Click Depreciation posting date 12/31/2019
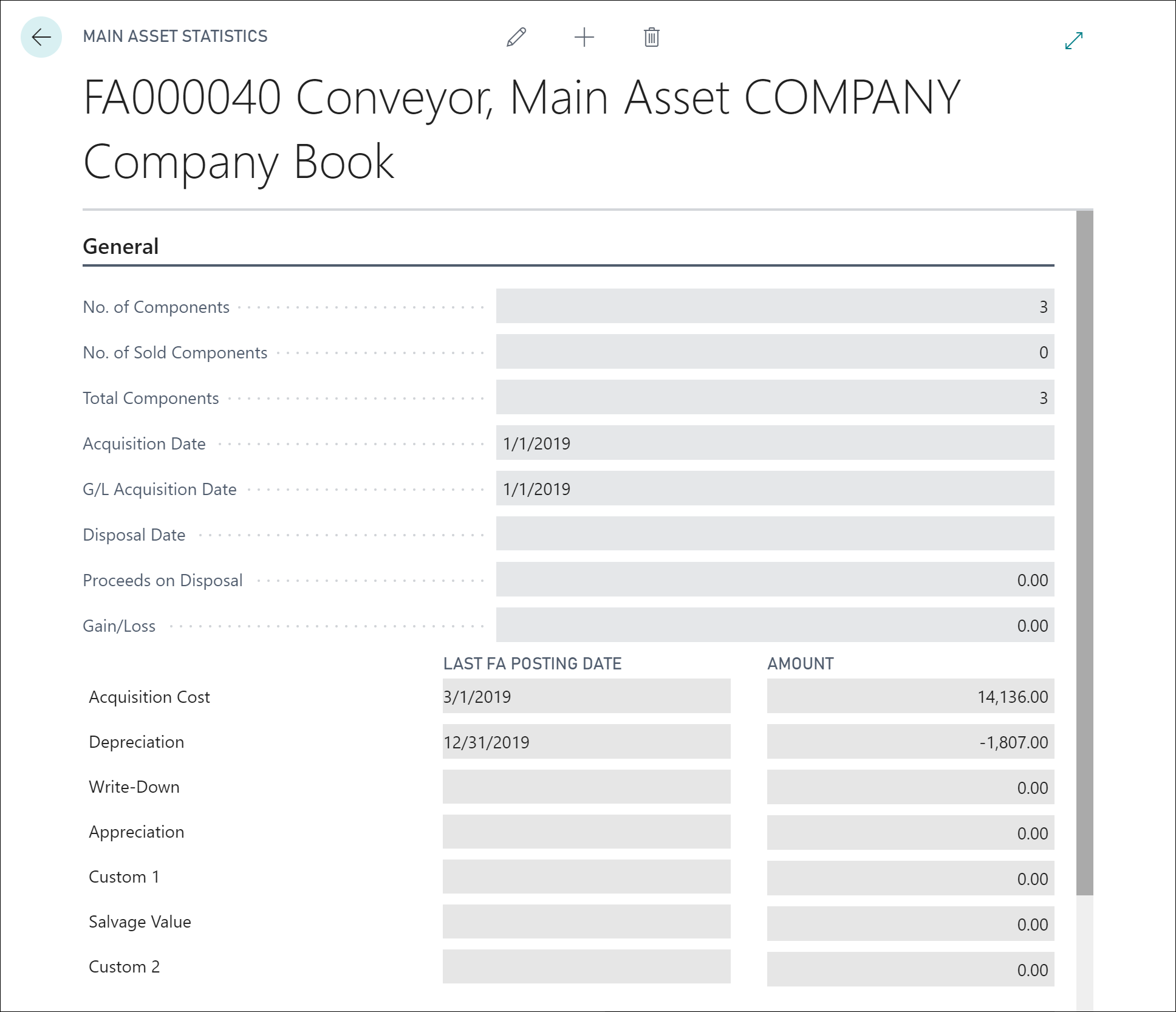 point(586,742)
